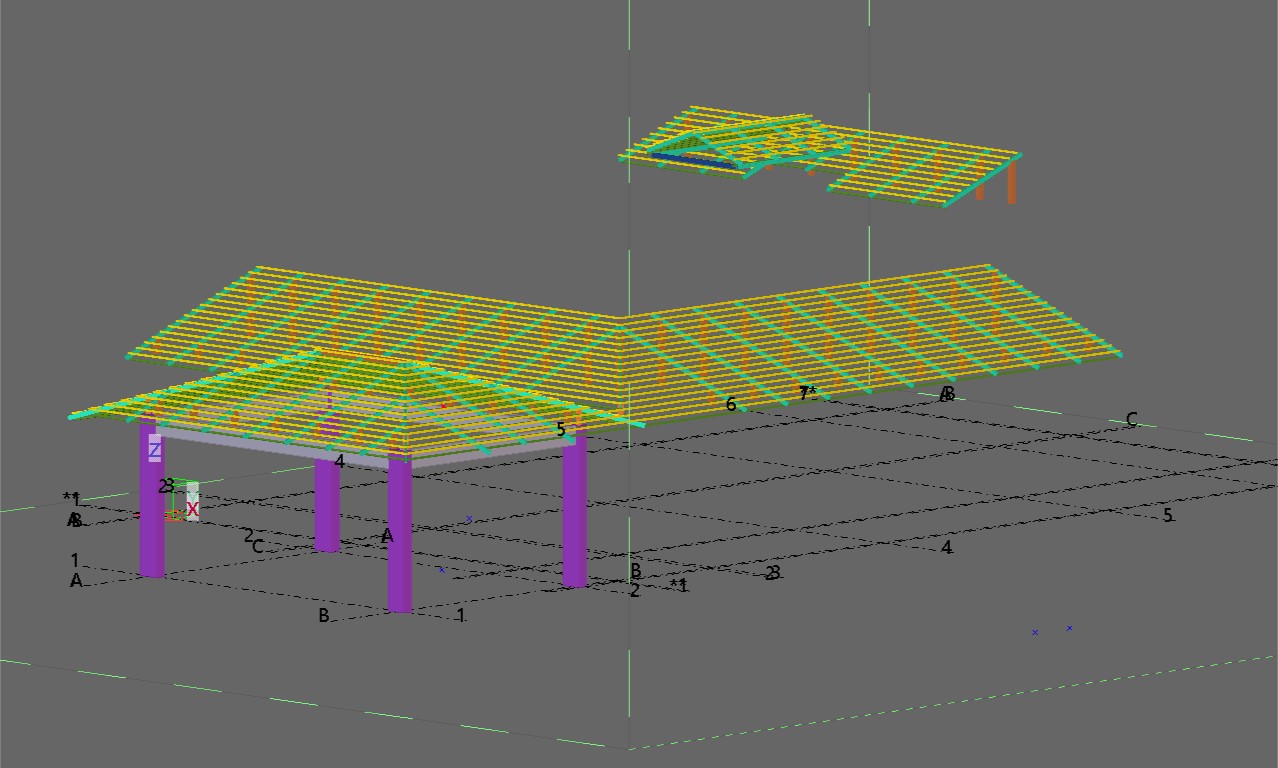The width and height of the screenshot is (1278, 768).
Task: Click the 7* grid label
Action: pyautogui.click(x=807, y=393)
